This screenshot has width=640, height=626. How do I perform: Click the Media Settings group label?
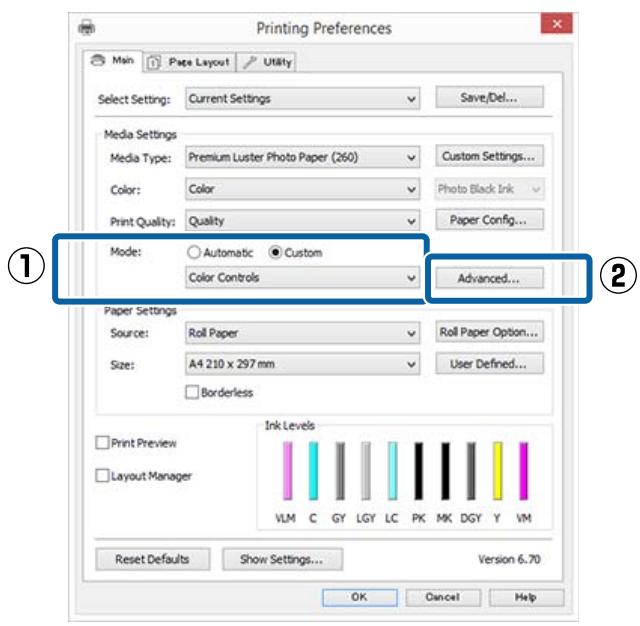coord(140,134)
